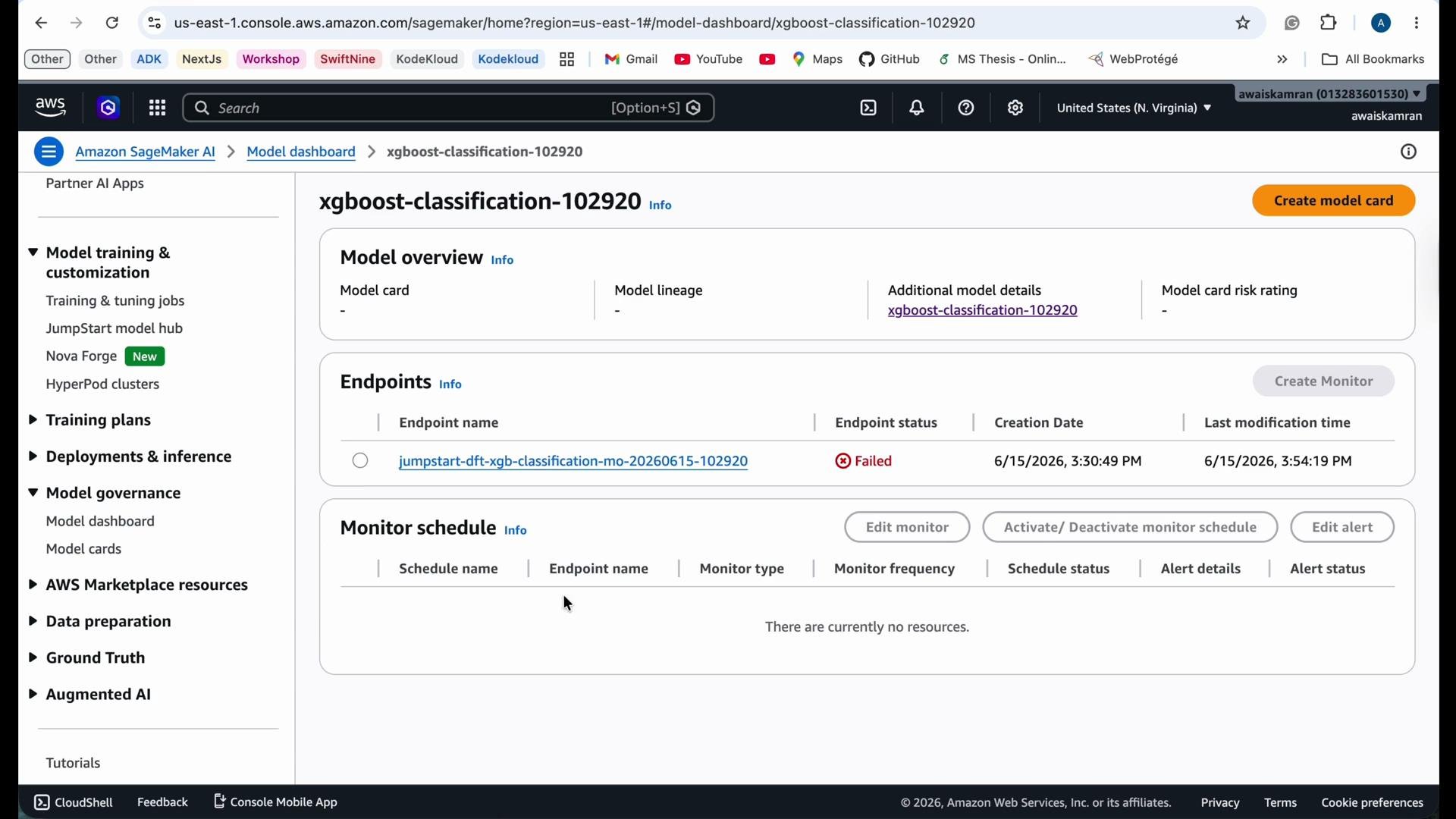Open Info link next to Monitor schedule
The height and width of the screenshot is (819, 1456).
pyautogui.click(x=516, y=531)
